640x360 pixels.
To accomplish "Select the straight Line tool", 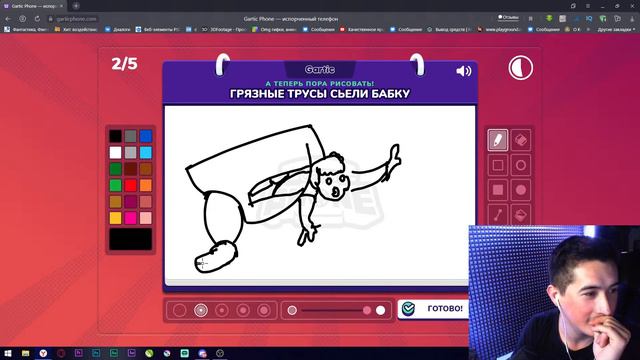I will pyautogui.click(x=498, y=214).
